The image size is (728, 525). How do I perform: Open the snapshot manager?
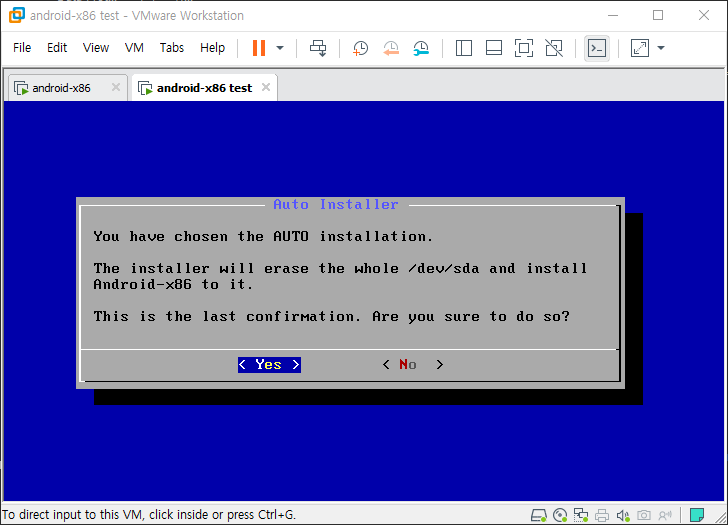421,48
